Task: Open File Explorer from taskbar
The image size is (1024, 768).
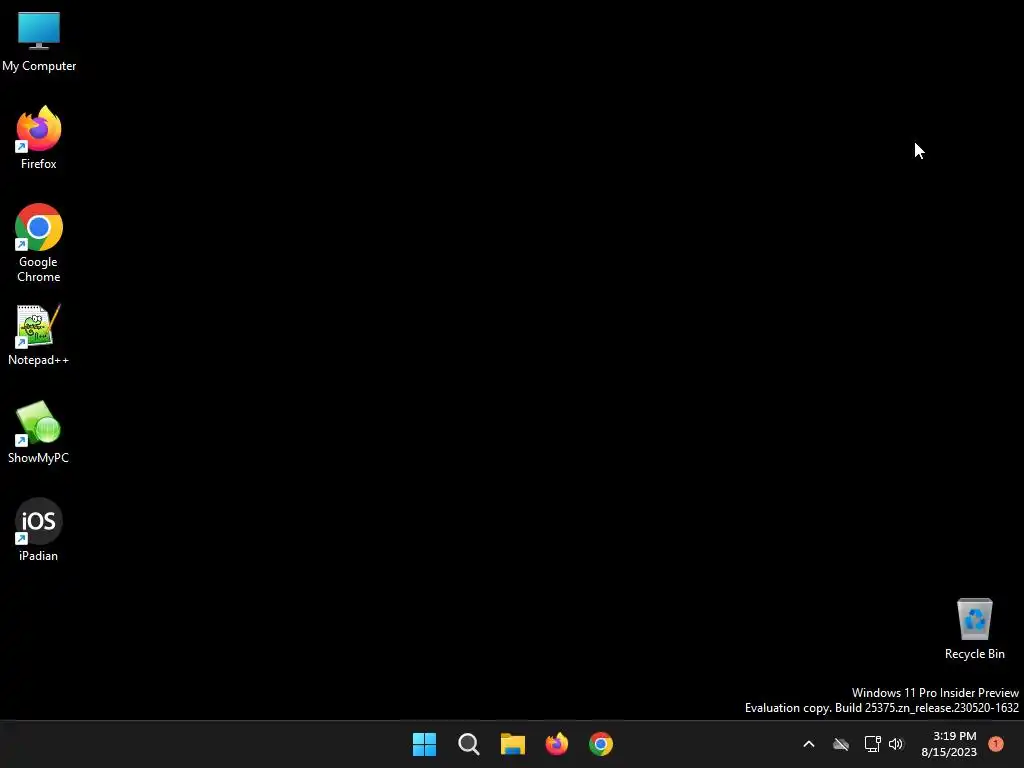Action: click(x=513, y=744)
